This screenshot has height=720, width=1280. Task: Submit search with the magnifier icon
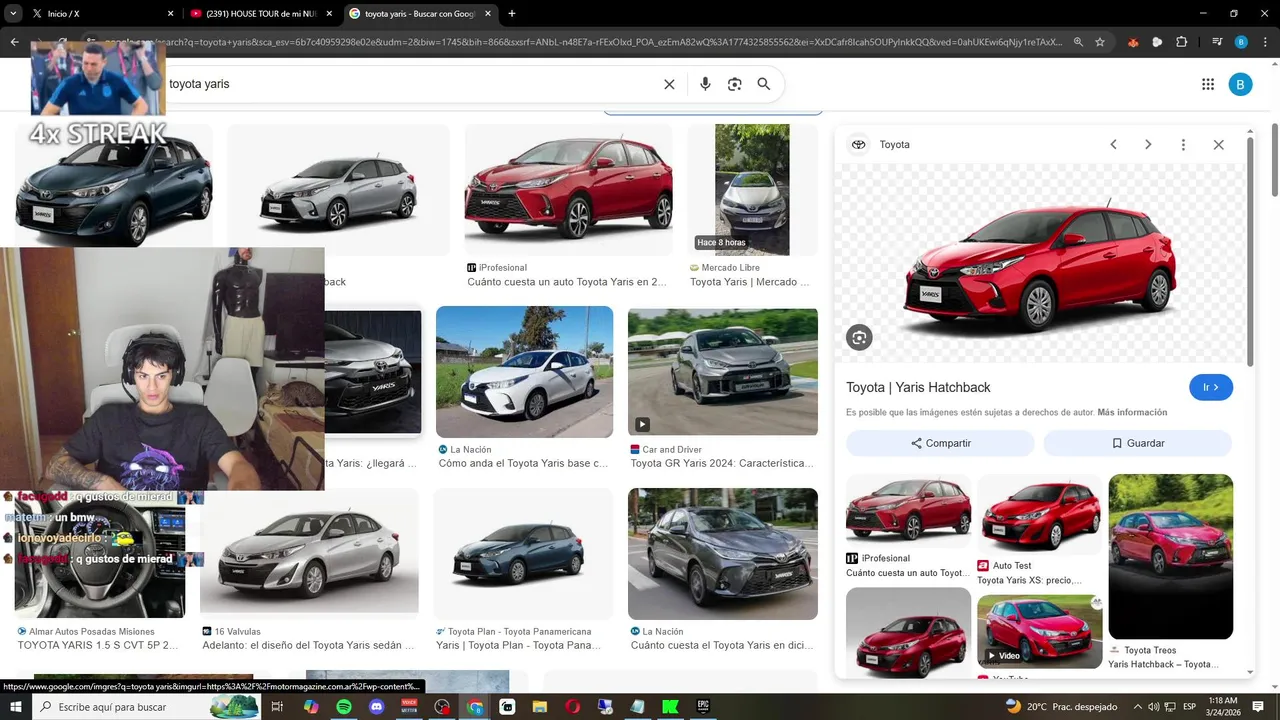tap(764, 84)
